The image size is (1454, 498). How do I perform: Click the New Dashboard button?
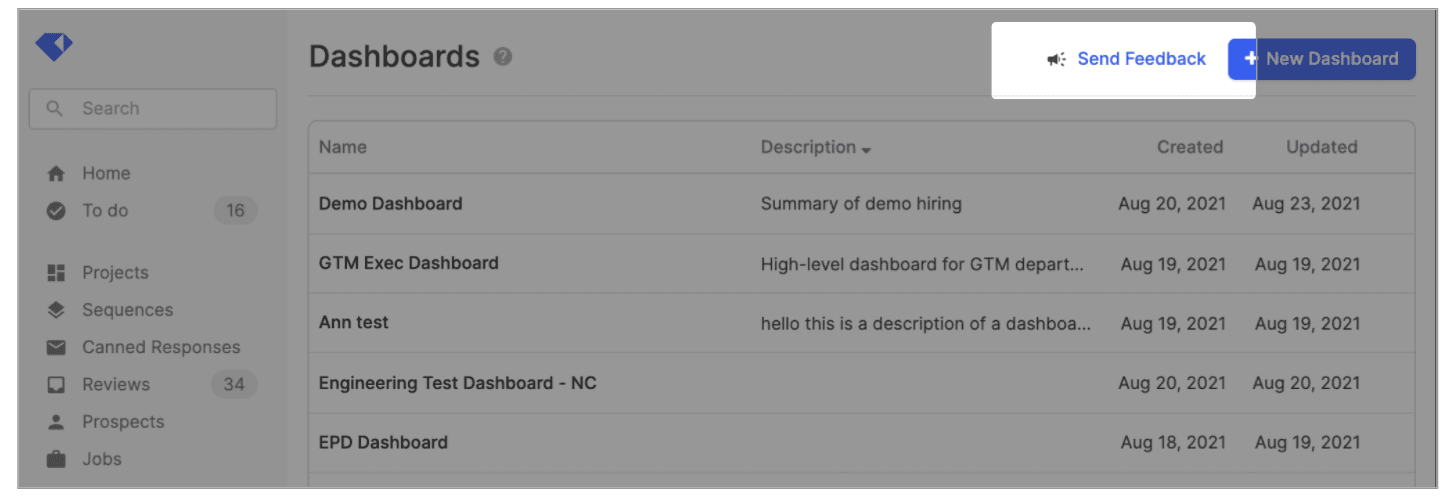[1321, 59]
